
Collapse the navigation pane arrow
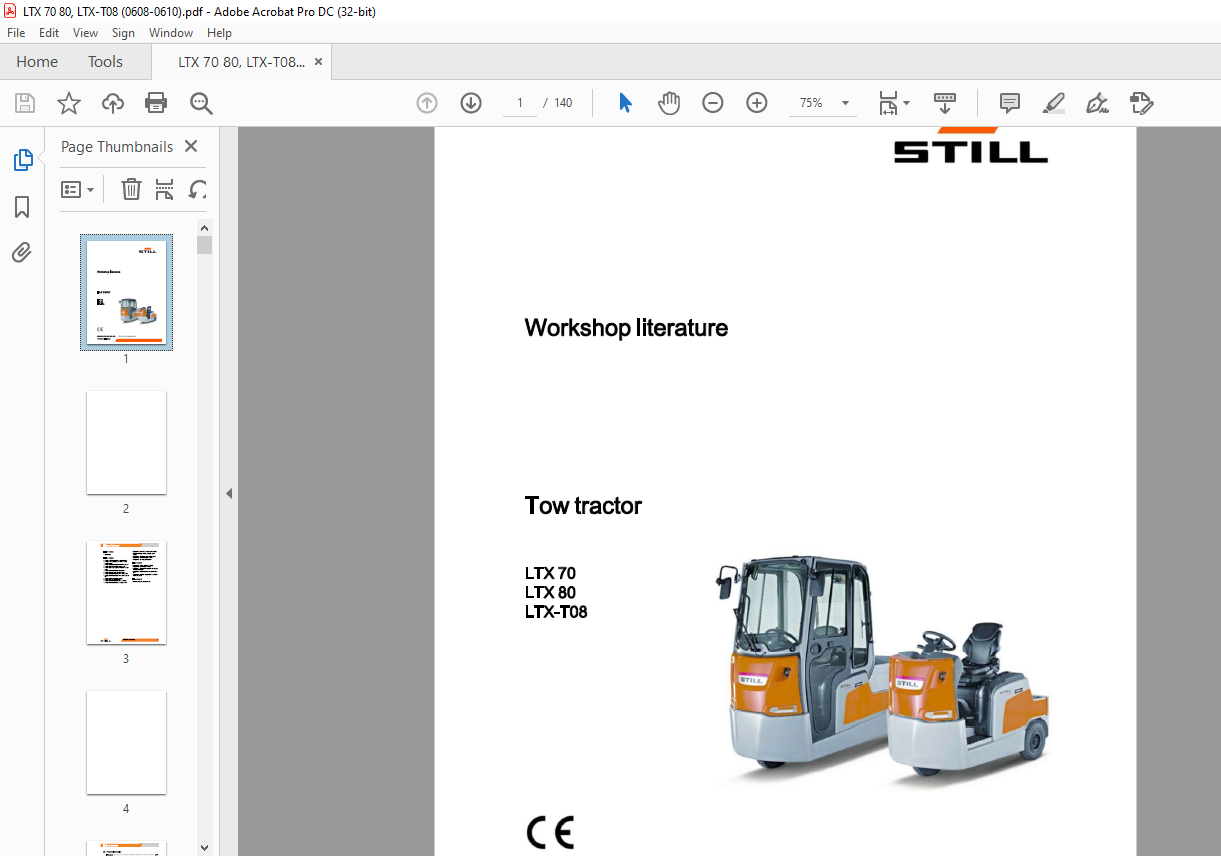[x=229, y=493]
